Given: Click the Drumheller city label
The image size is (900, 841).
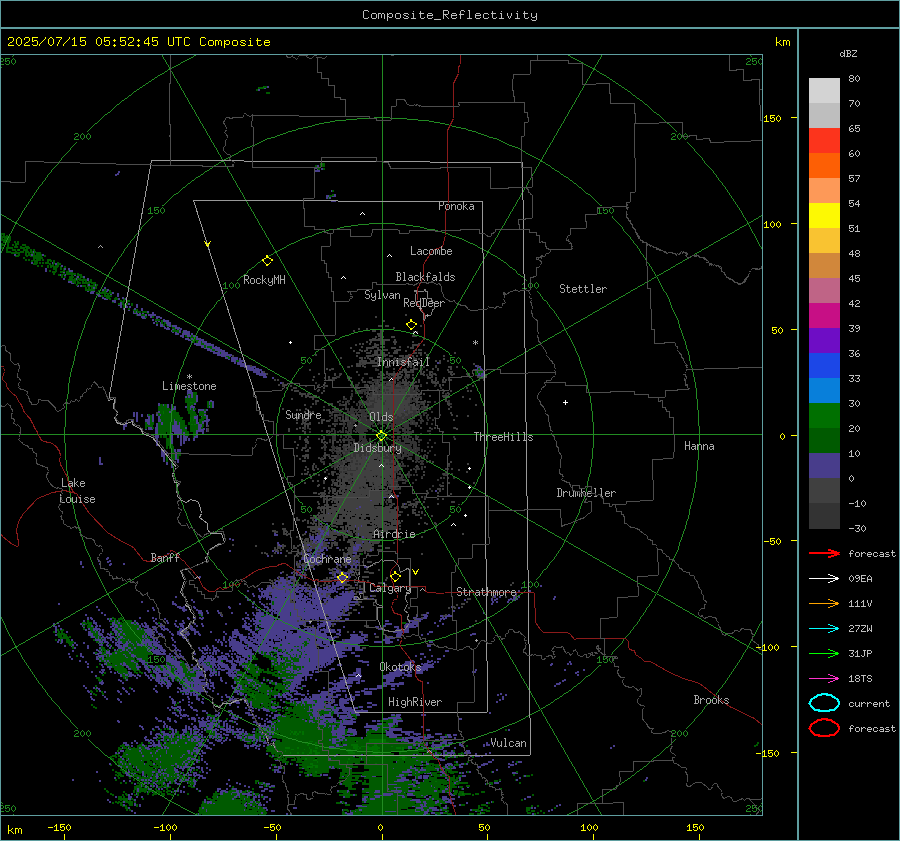Looking at the screenshot, I should tap(586, 493).
